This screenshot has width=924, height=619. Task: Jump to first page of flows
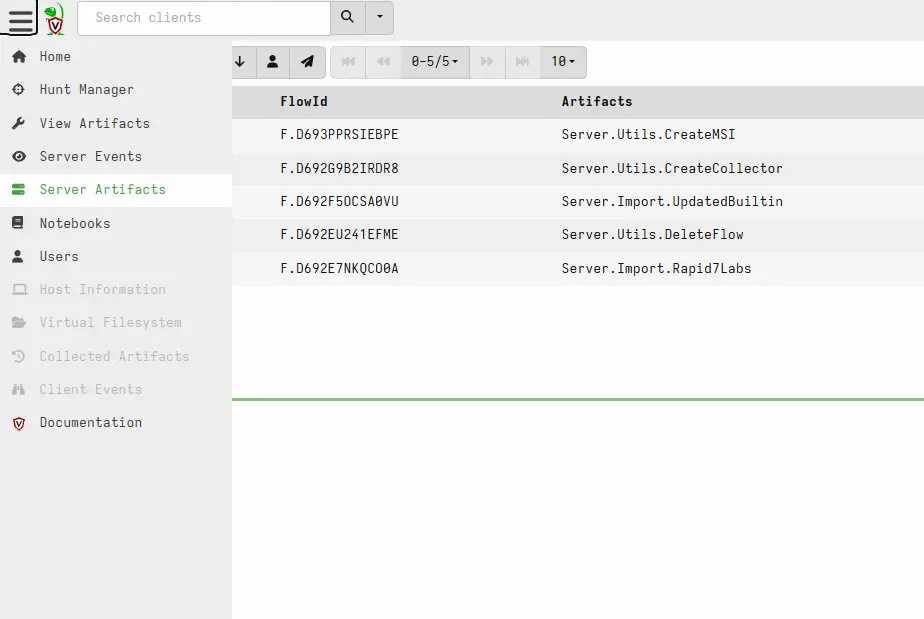[348, 62]
